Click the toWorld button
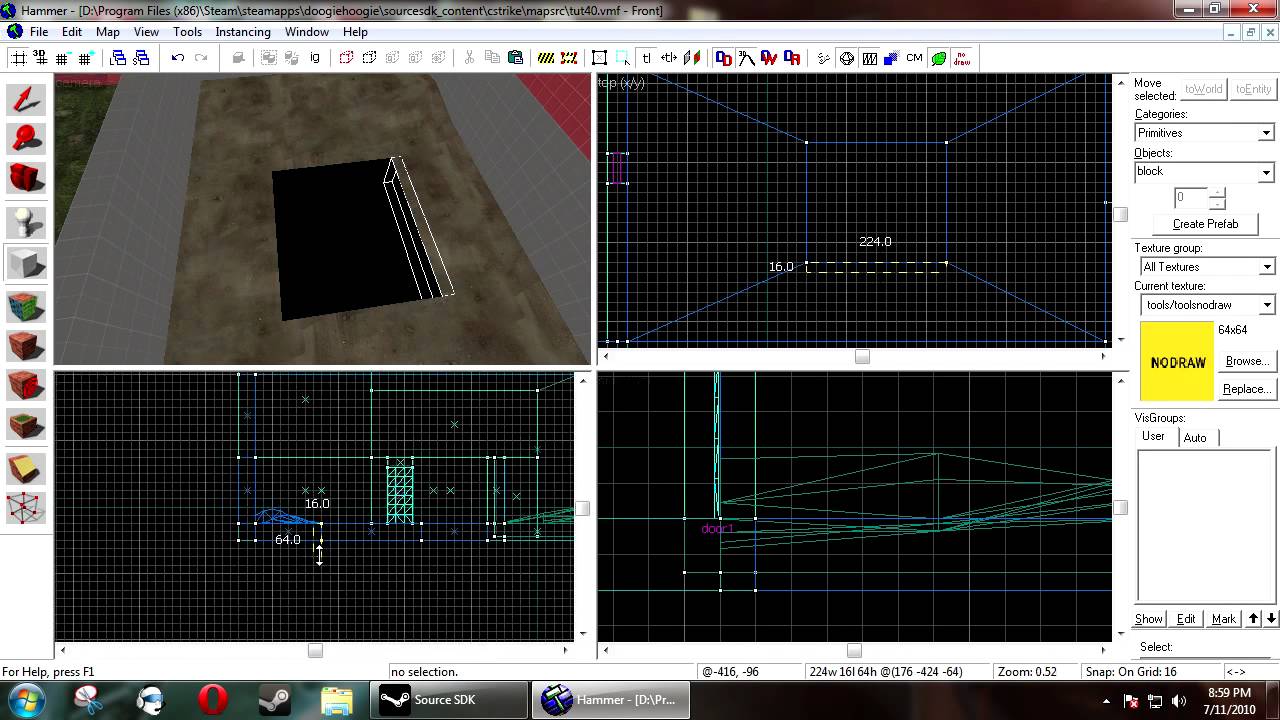This screenshot has height=720, width=1280. tap(1204, 89)
